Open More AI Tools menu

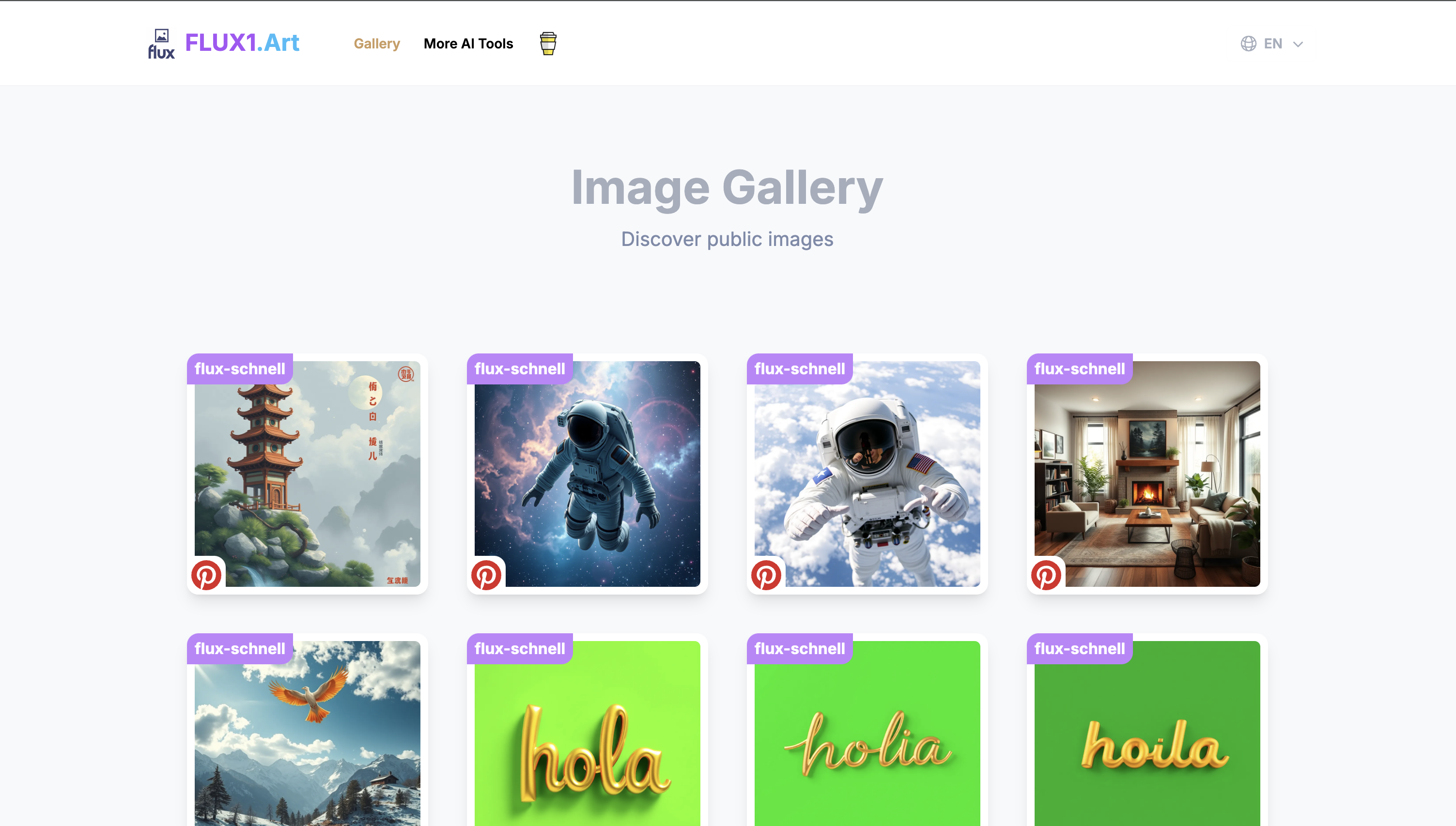tap(468, 44)
